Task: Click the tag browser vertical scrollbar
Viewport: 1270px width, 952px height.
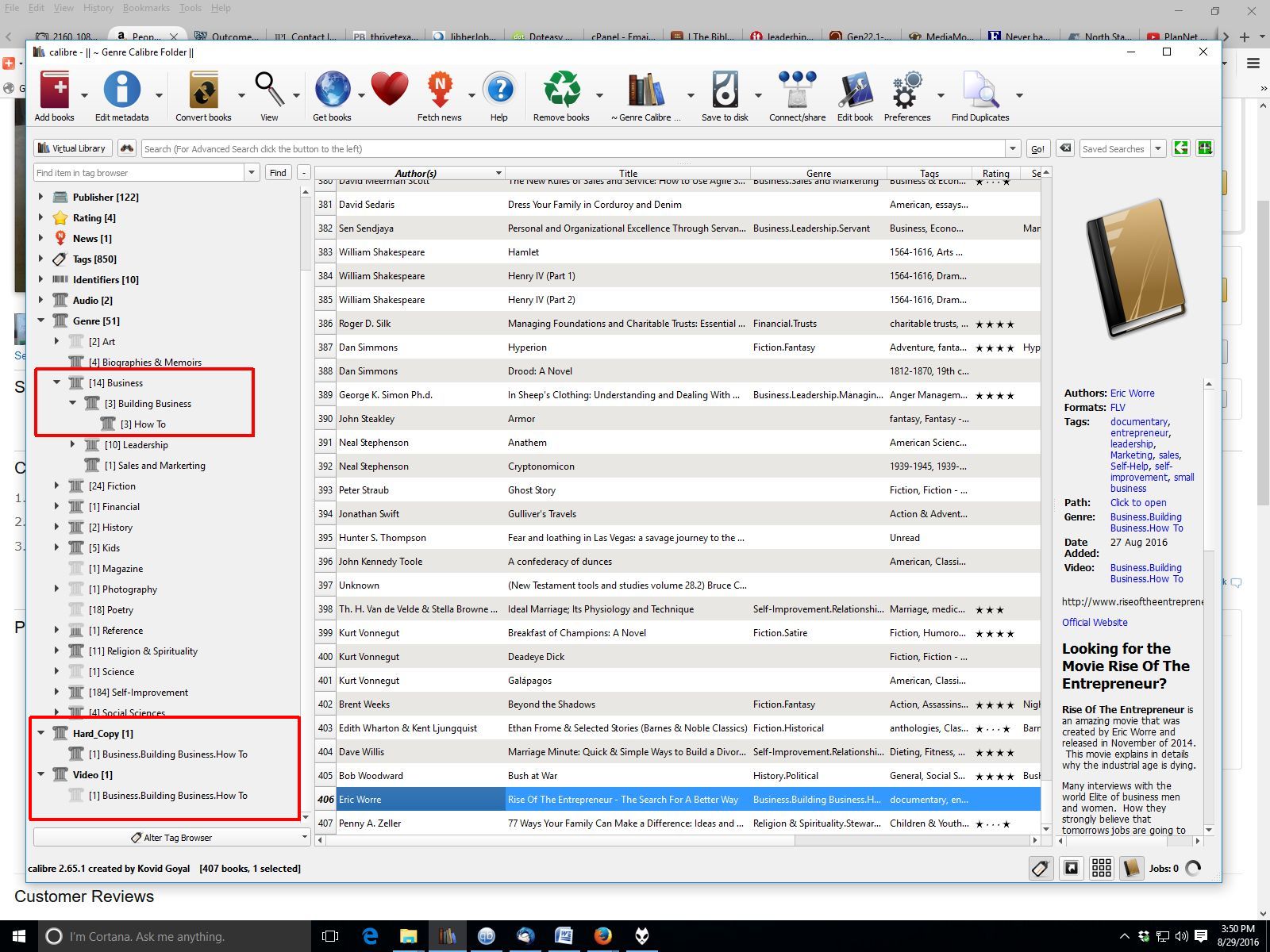Action: (306, 505)
